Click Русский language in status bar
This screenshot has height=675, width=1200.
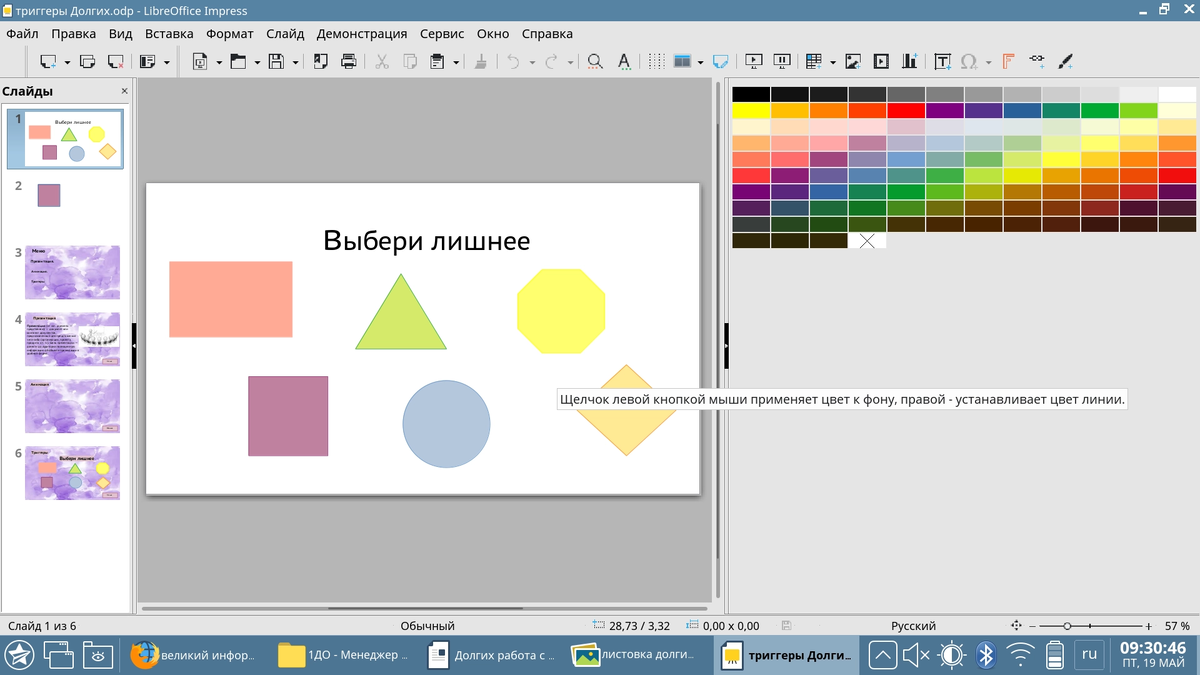[913, 626]
